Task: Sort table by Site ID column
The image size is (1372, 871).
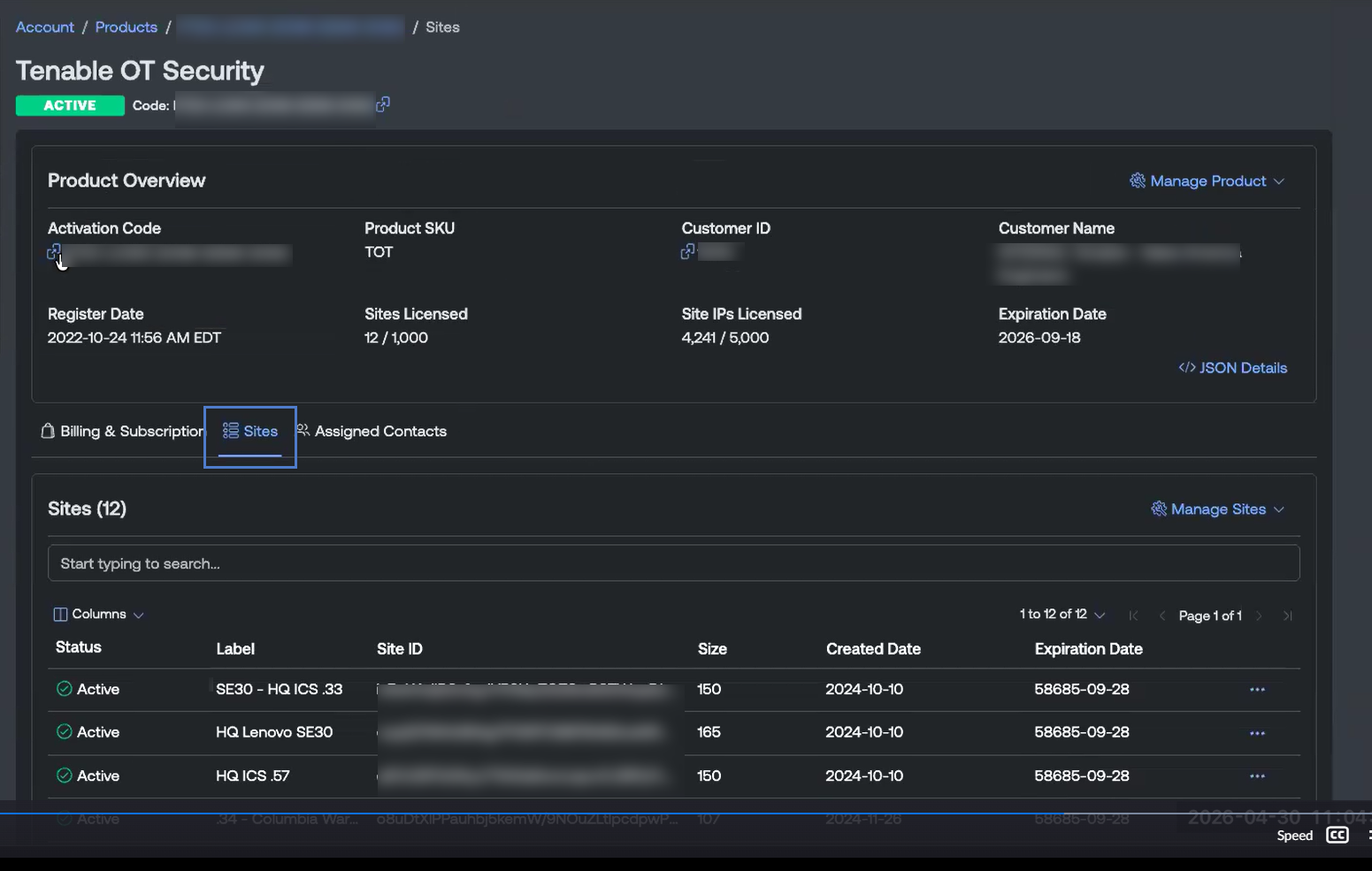Action: (x=400, y=649)
